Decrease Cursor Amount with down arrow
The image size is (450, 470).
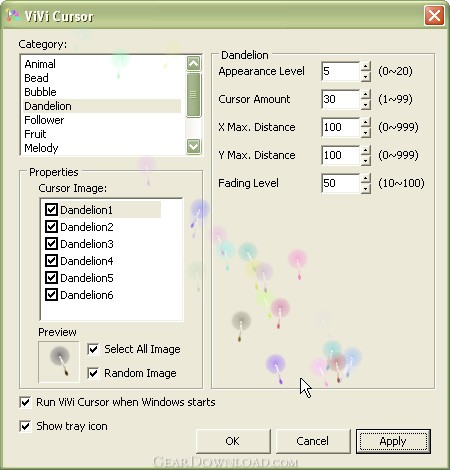click(366, 104)
